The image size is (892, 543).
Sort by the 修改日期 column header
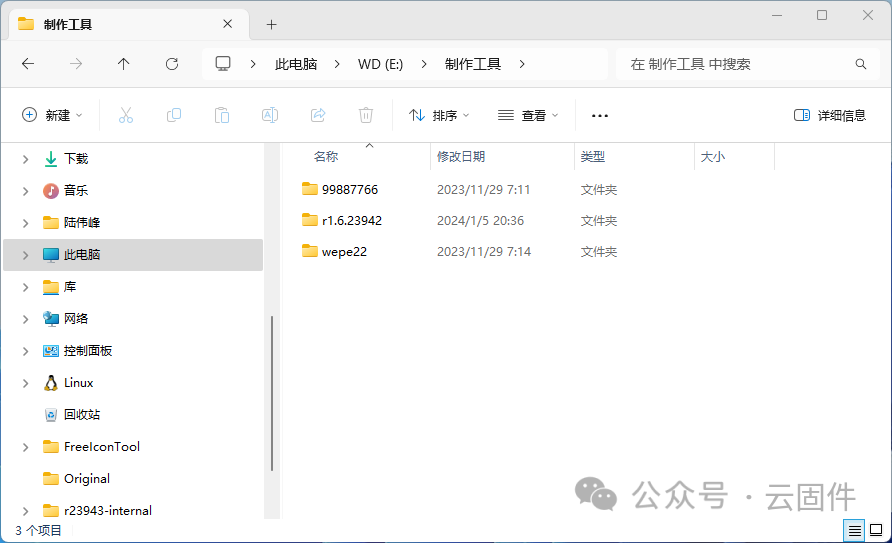(x=461, y=156)
